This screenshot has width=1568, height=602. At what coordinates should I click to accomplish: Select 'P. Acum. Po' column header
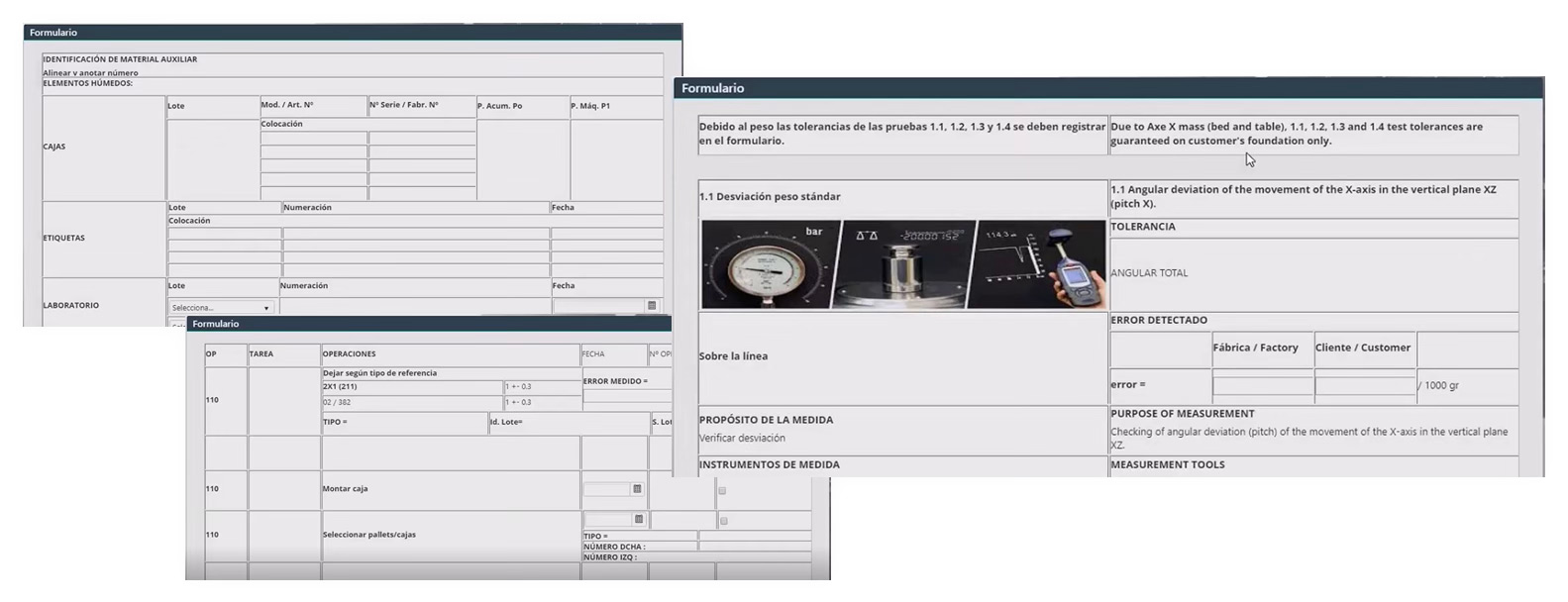(500, 106)
